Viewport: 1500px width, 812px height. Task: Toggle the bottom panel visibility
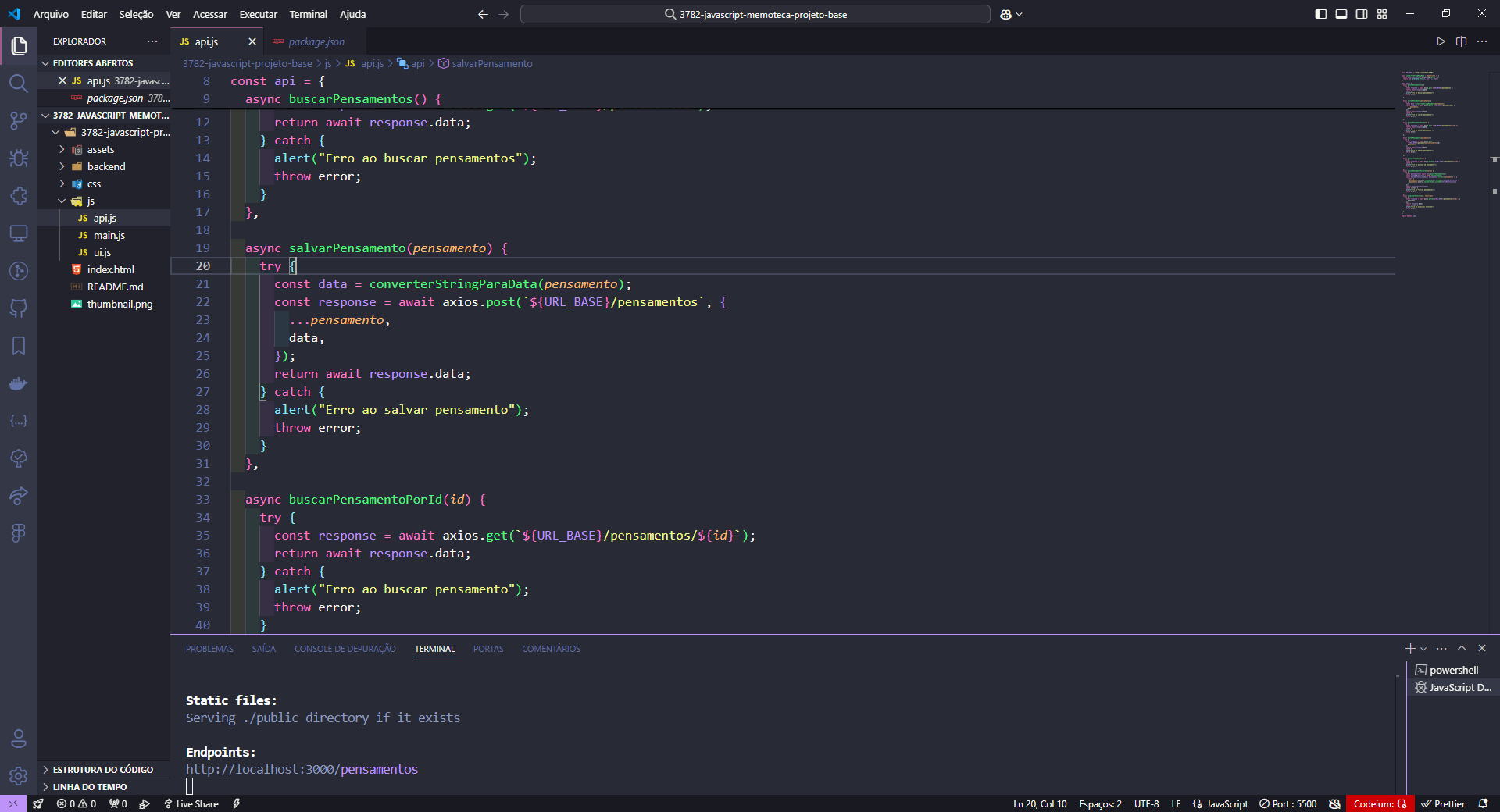[1341, 14]
